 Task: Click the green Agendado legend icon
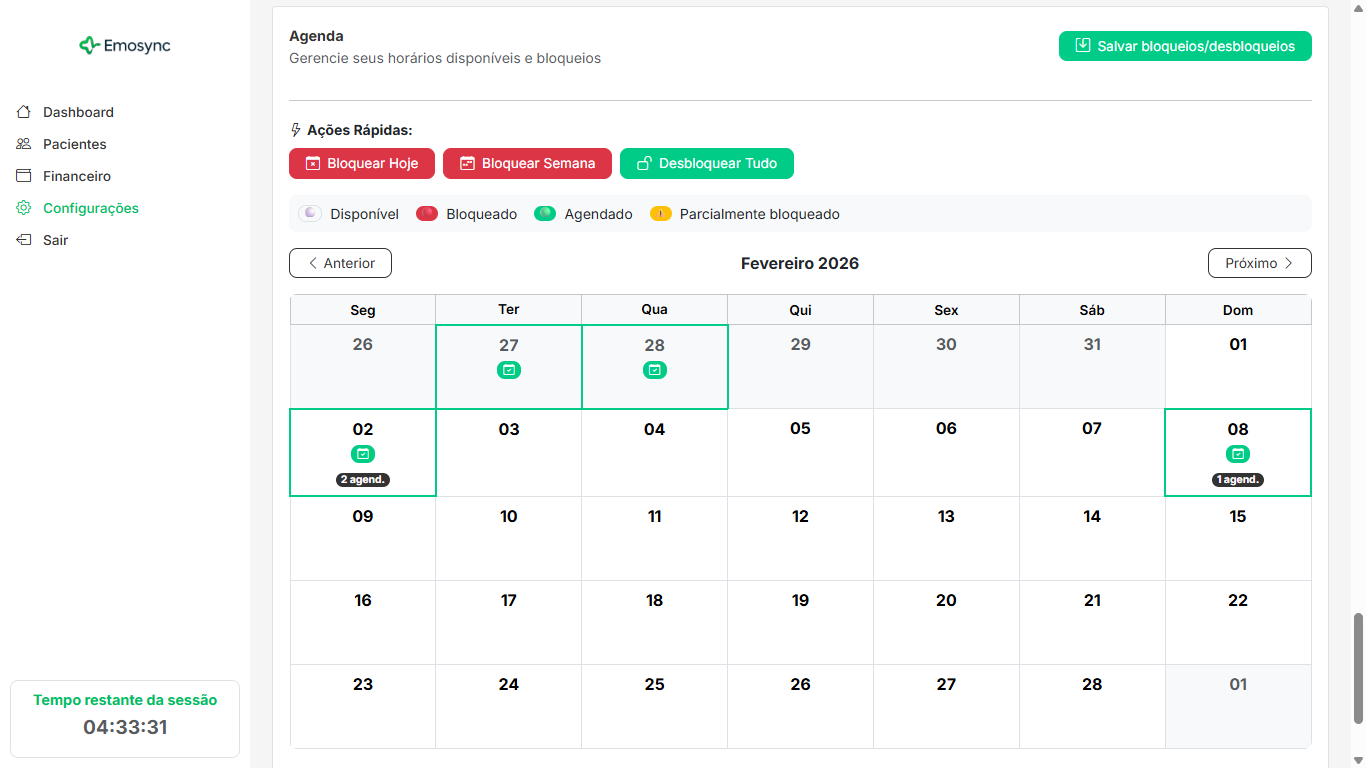pyautogui.click(x=545, y=214)
